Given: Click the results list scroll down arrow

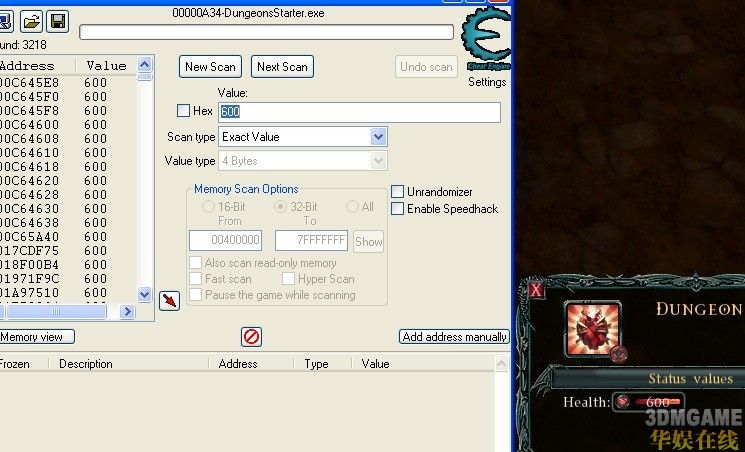Looking at the screenshot, I should [144, 294].
